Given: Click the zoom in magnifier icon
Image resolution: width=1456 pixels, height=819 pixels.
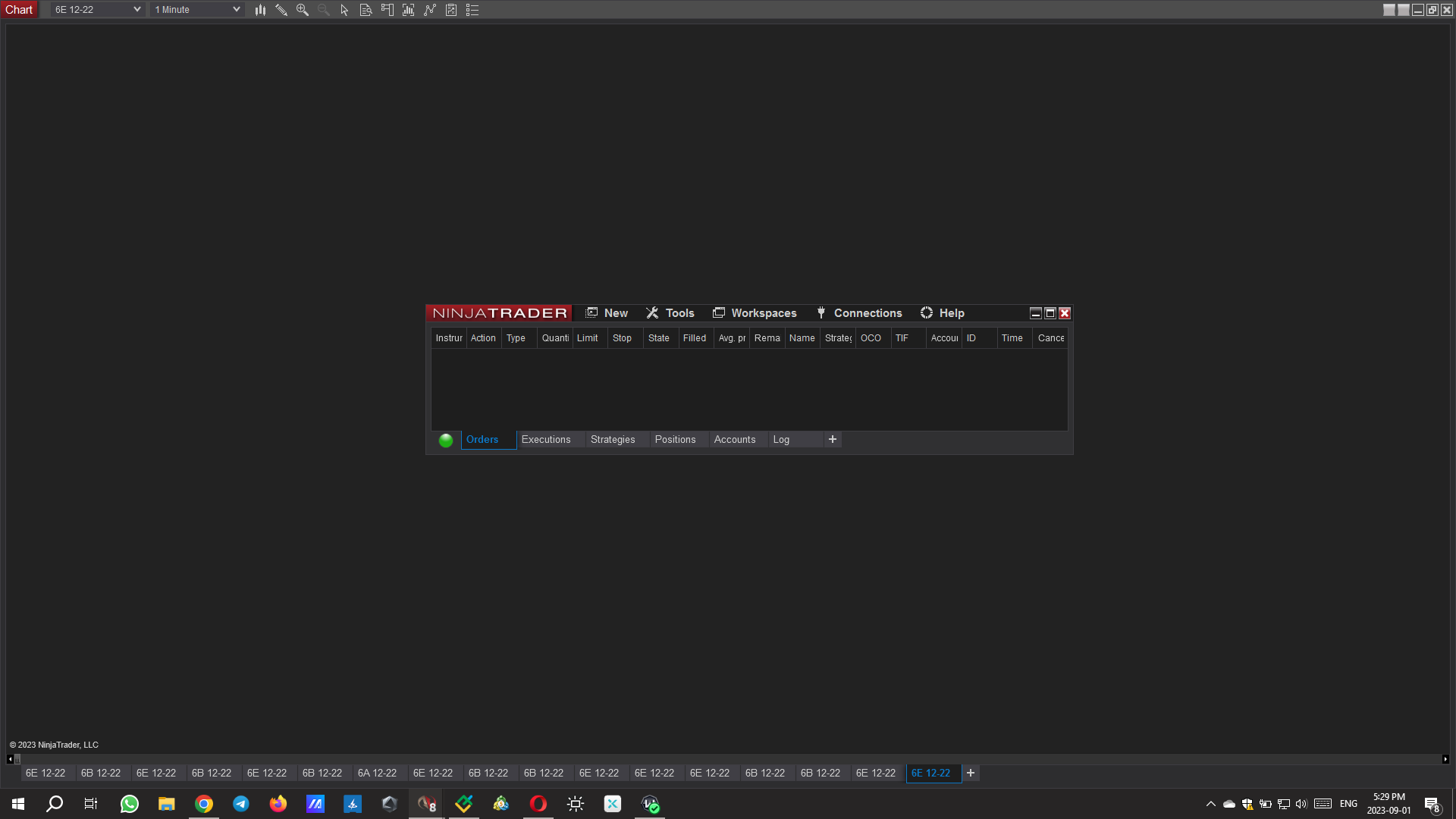Looking at the screenshot, I should 303,10.
